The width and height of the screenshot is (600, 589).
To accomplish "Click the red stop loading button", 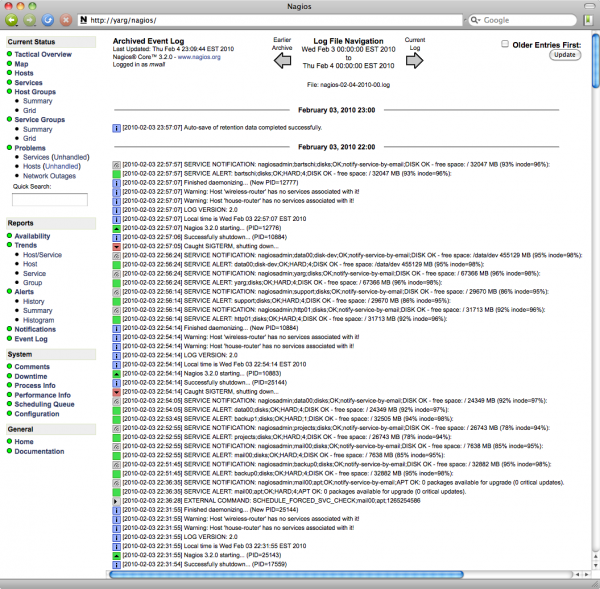I will coord(65,19).
